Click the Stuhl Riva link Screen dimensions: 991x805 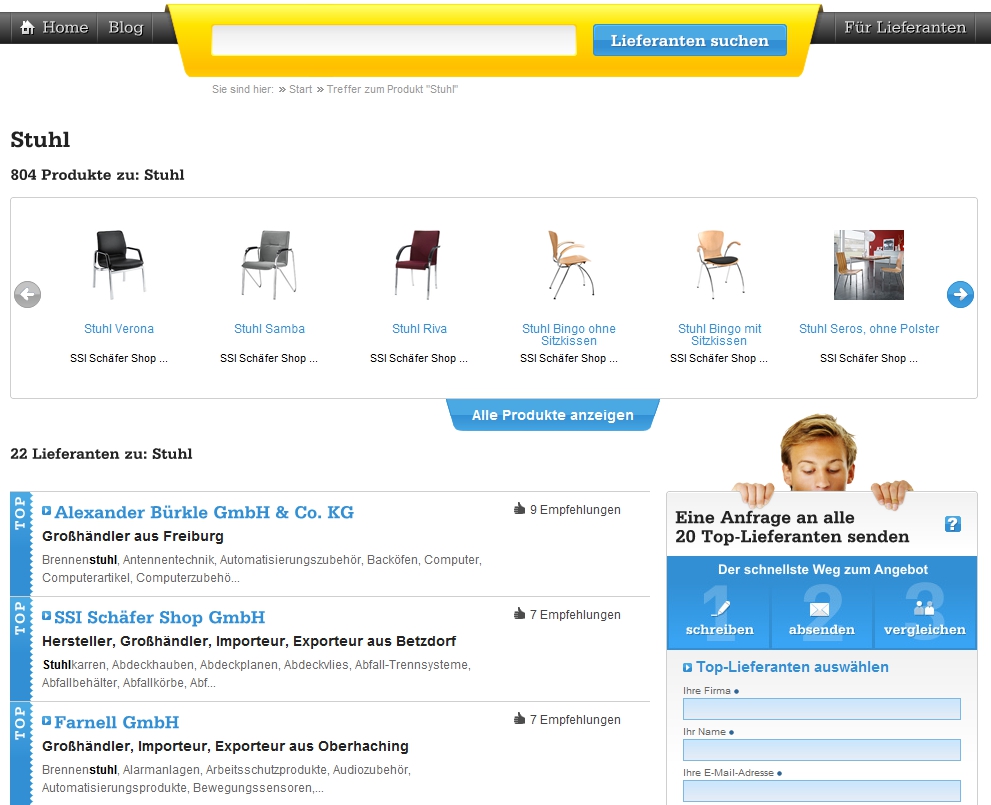tap(419, 329)
